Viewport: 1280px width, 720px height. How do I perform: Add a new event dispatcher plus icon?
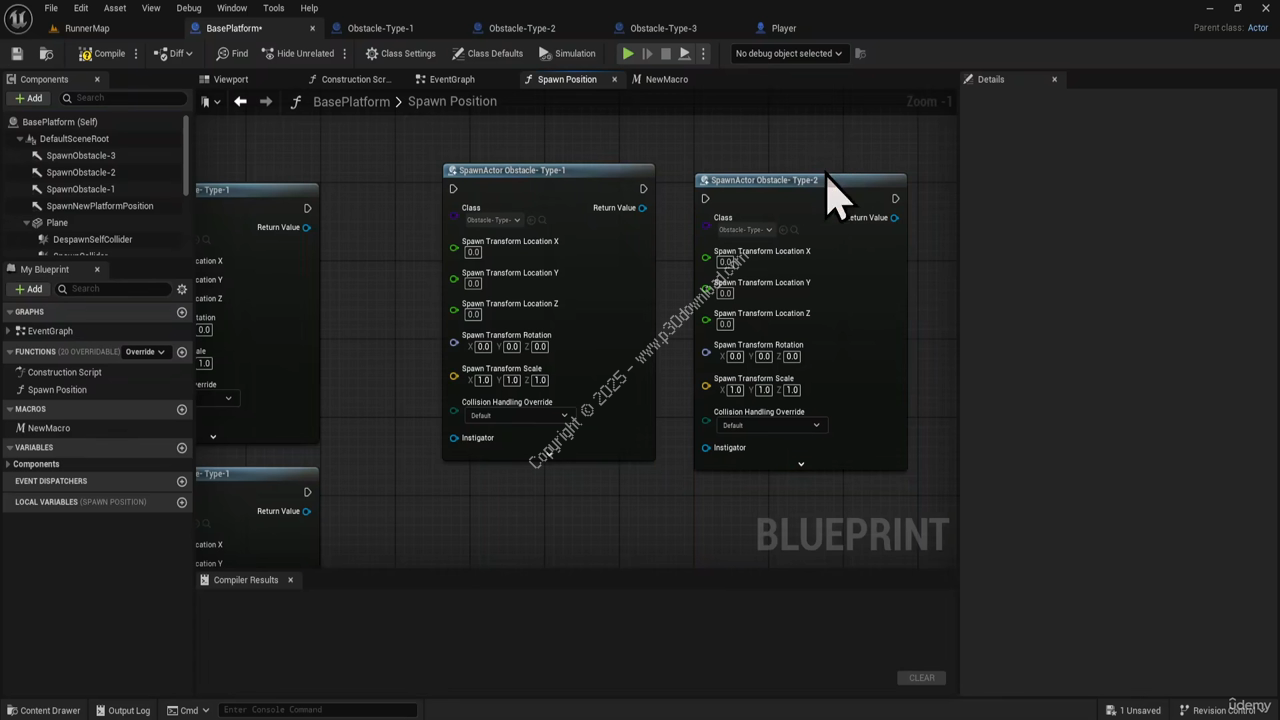pyautogui.click(x=182, y=481)
